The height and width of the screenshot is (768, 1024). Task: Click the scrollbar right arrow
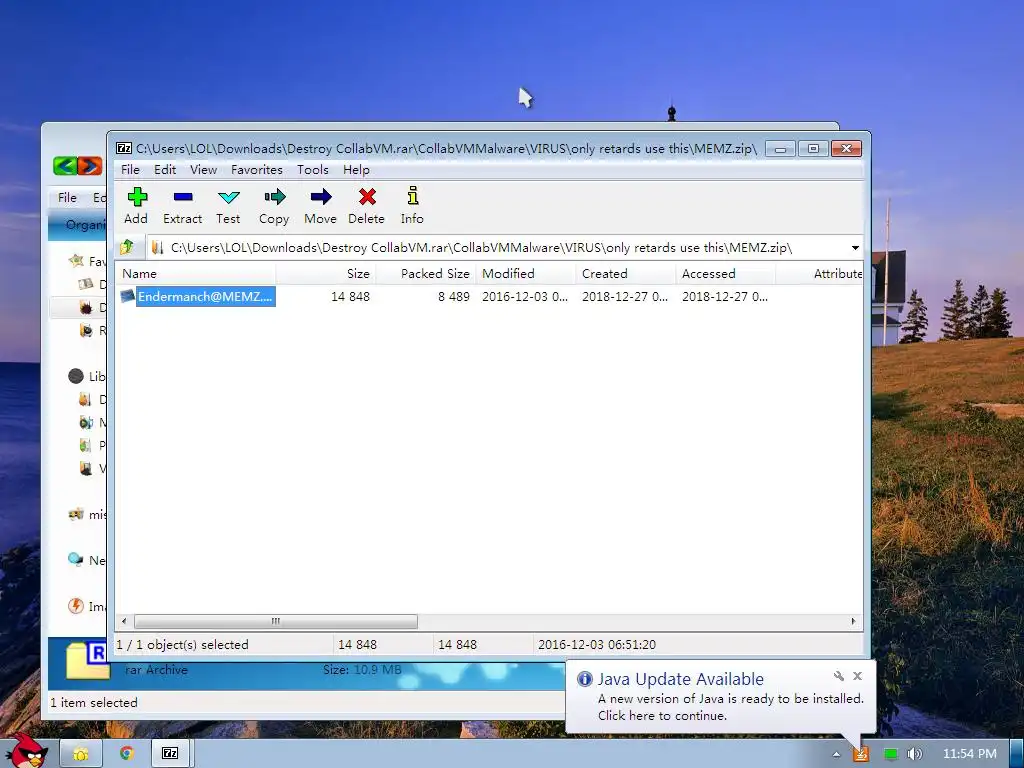[854, 621]
